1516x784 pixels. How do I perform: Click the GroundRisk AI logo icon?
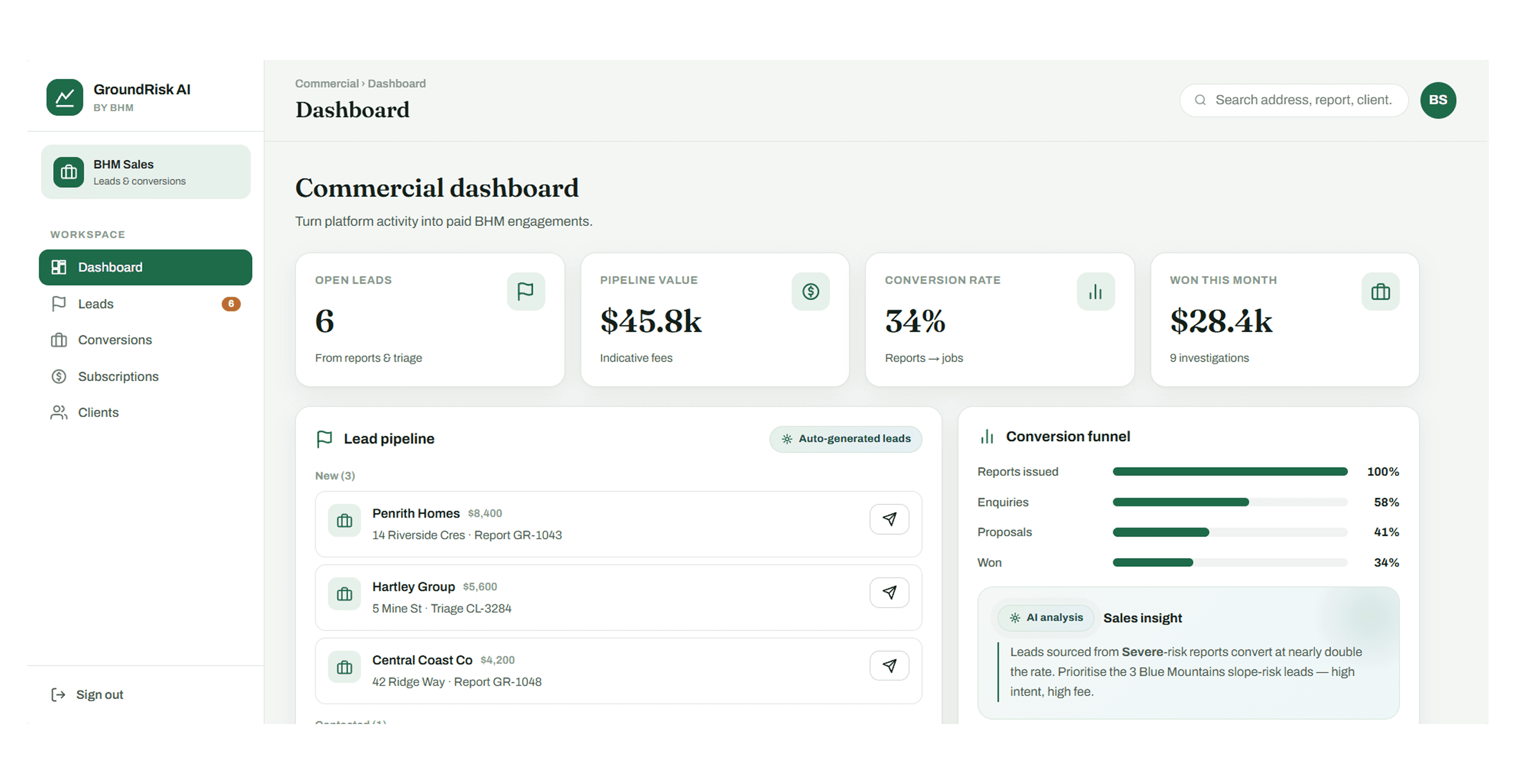[x=64, y=97]
